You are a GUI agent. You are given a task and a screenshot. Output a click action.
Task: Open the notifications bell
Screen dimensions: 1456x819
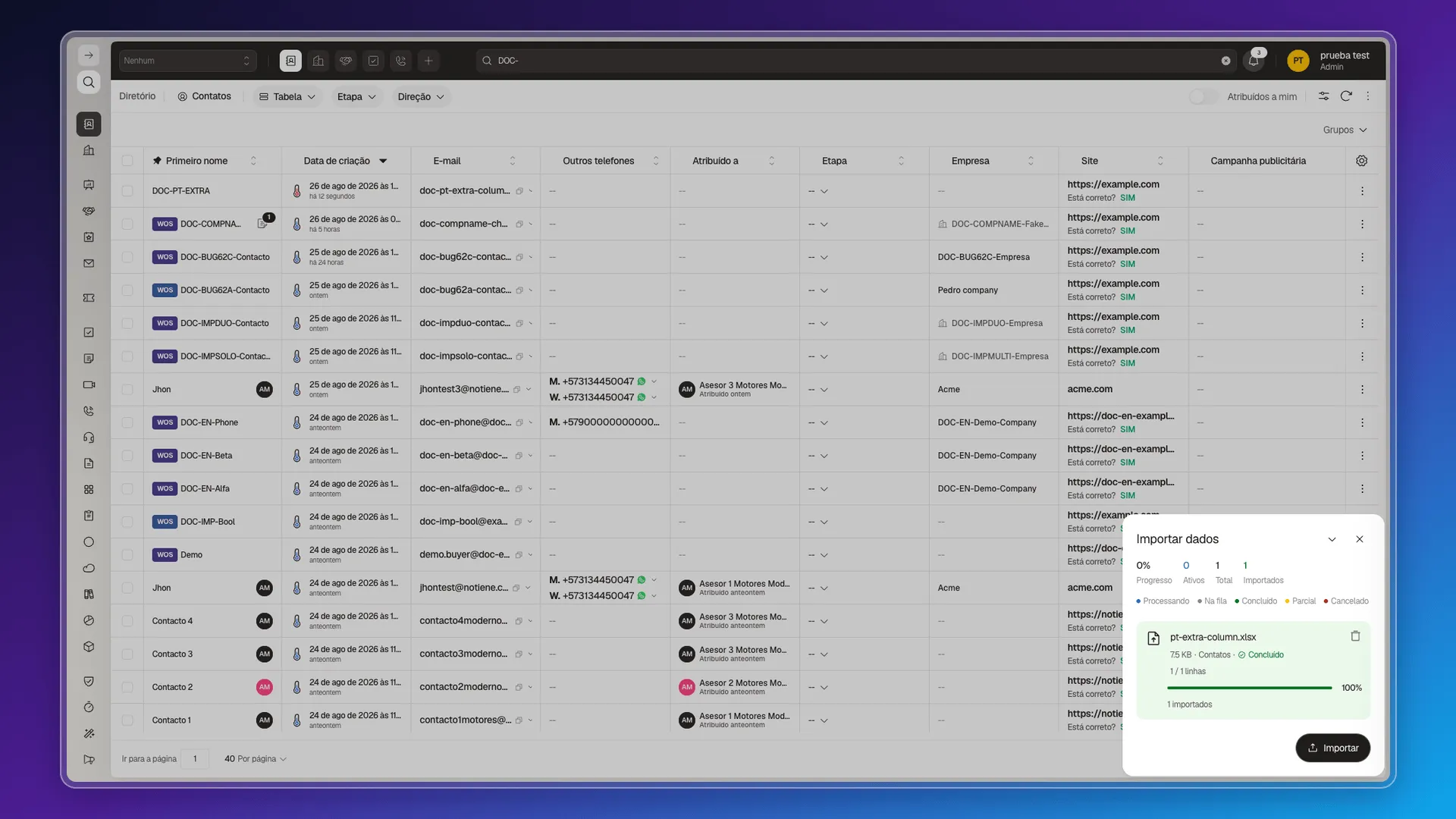pos(1254,61)
